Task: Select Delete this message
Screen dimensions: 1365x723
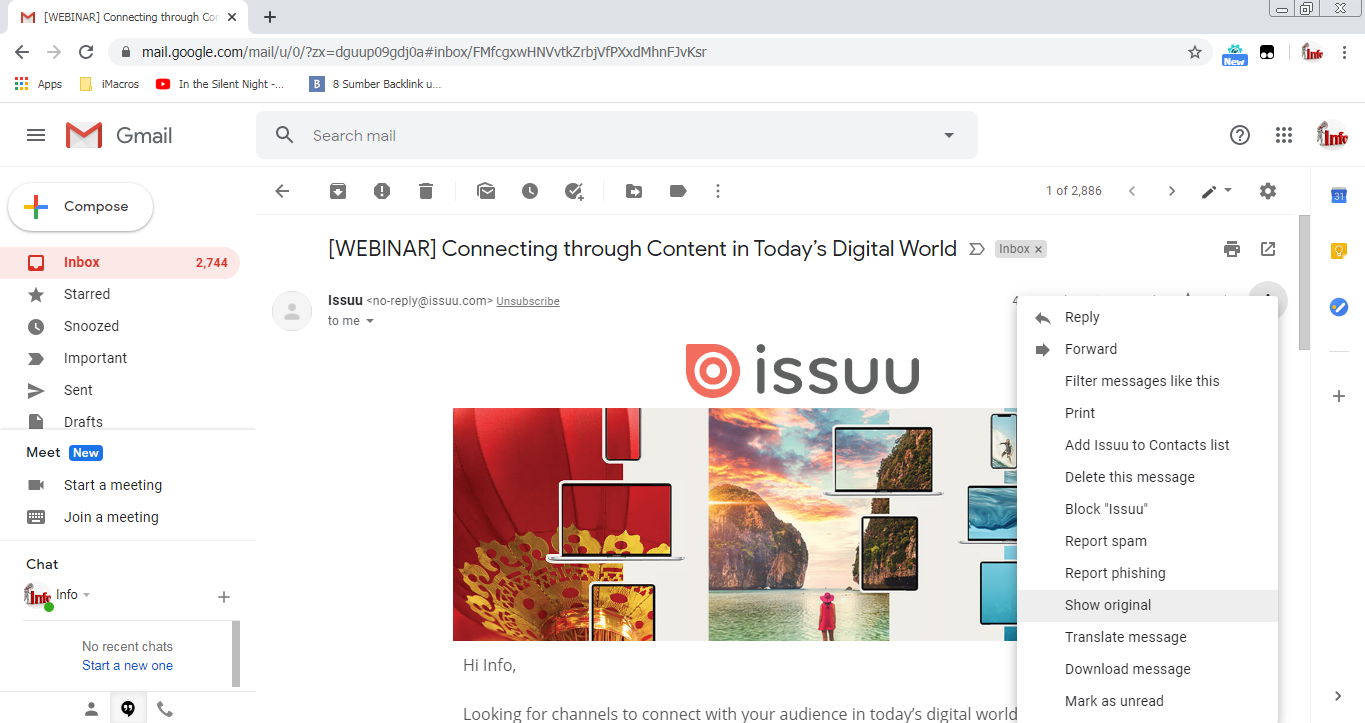Action: tap(1147, 477)
